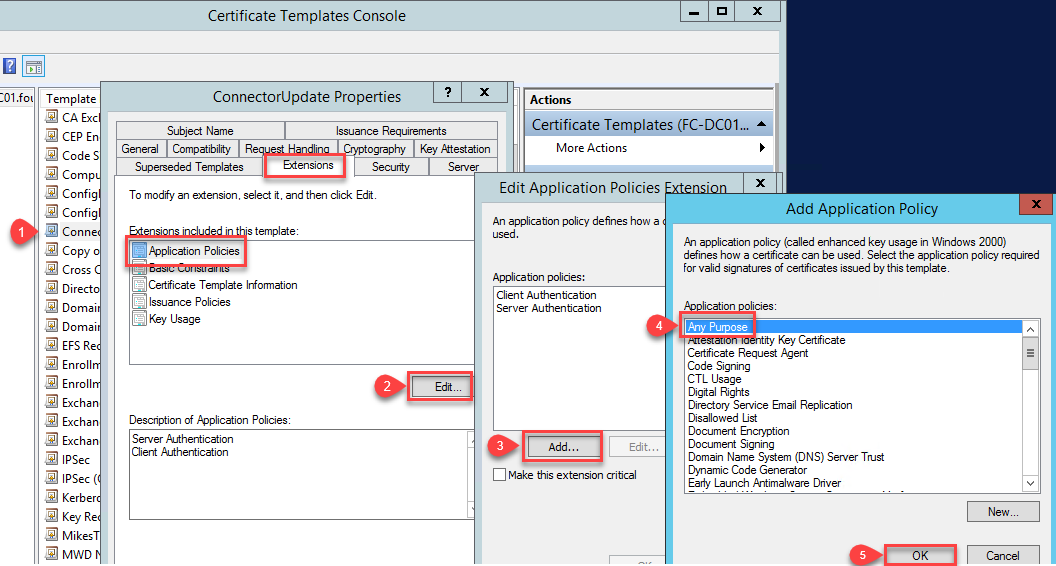Screen dimensions: 1056x566
Task: Collapse the Certificate Templates actions section
Action: [761, 125]
